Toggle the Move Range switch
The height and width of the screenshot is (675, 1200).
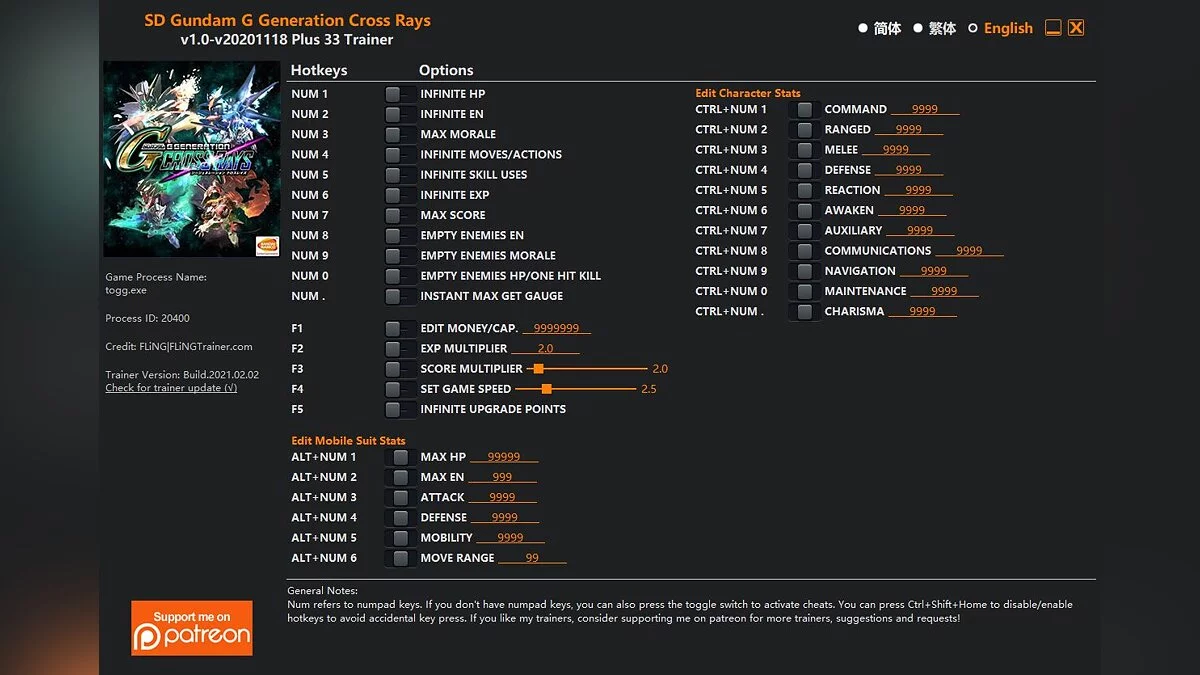pos(400,558)
